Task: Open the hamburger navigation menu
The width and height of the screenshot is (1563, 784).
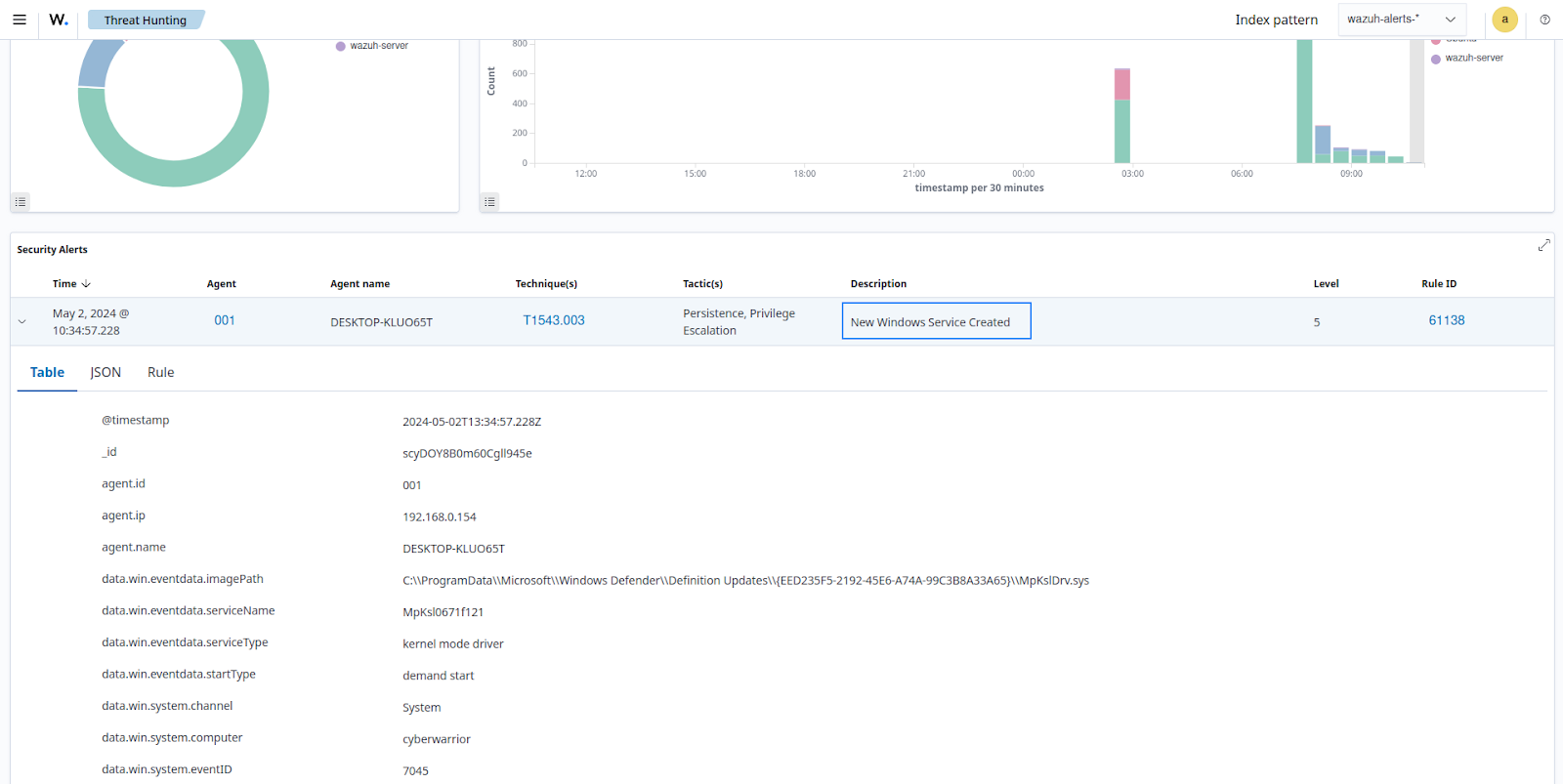Action: click(20, 20)
